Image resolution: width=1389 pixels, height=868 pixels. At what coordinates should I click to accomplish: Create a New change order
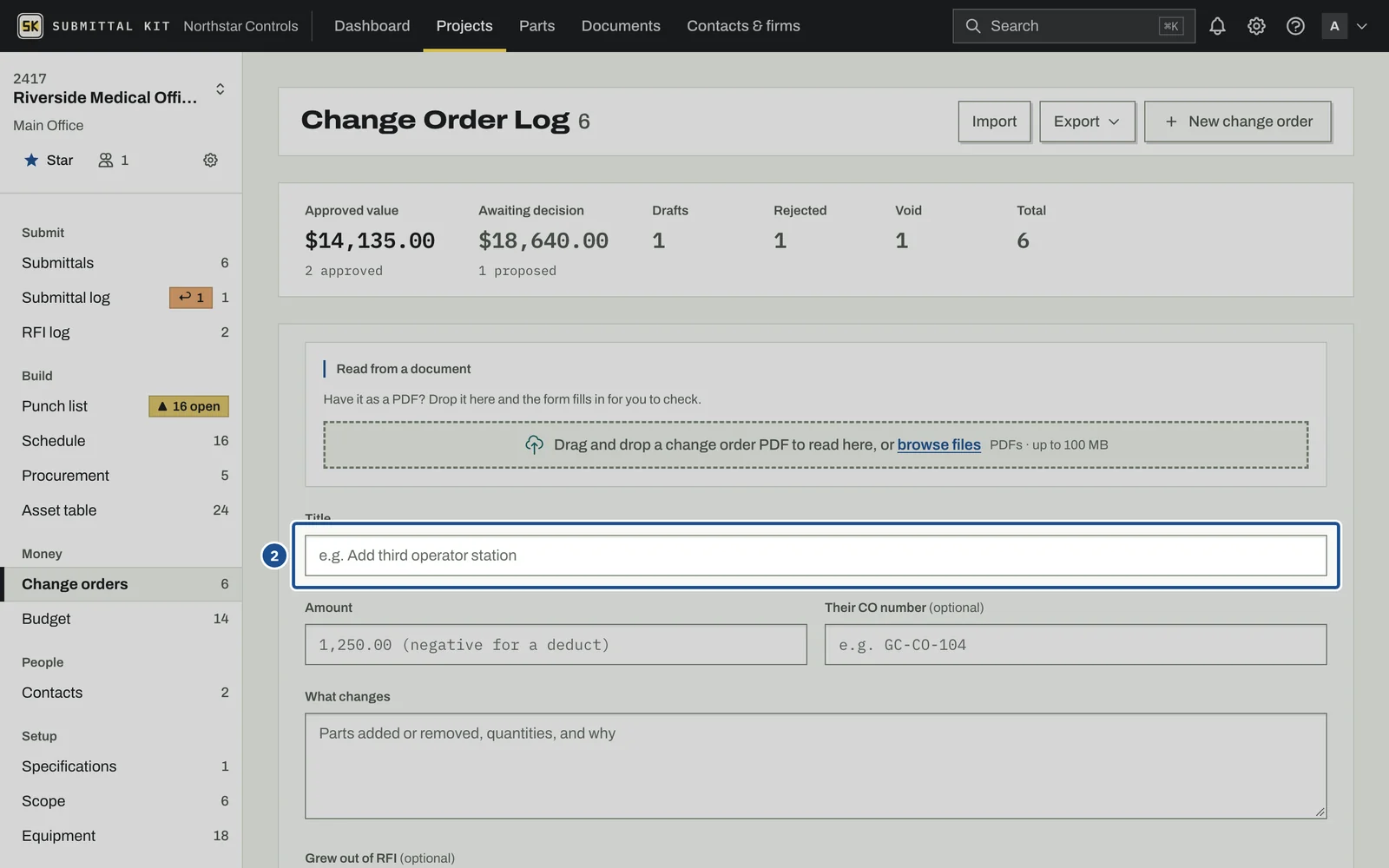point(1238,122)
